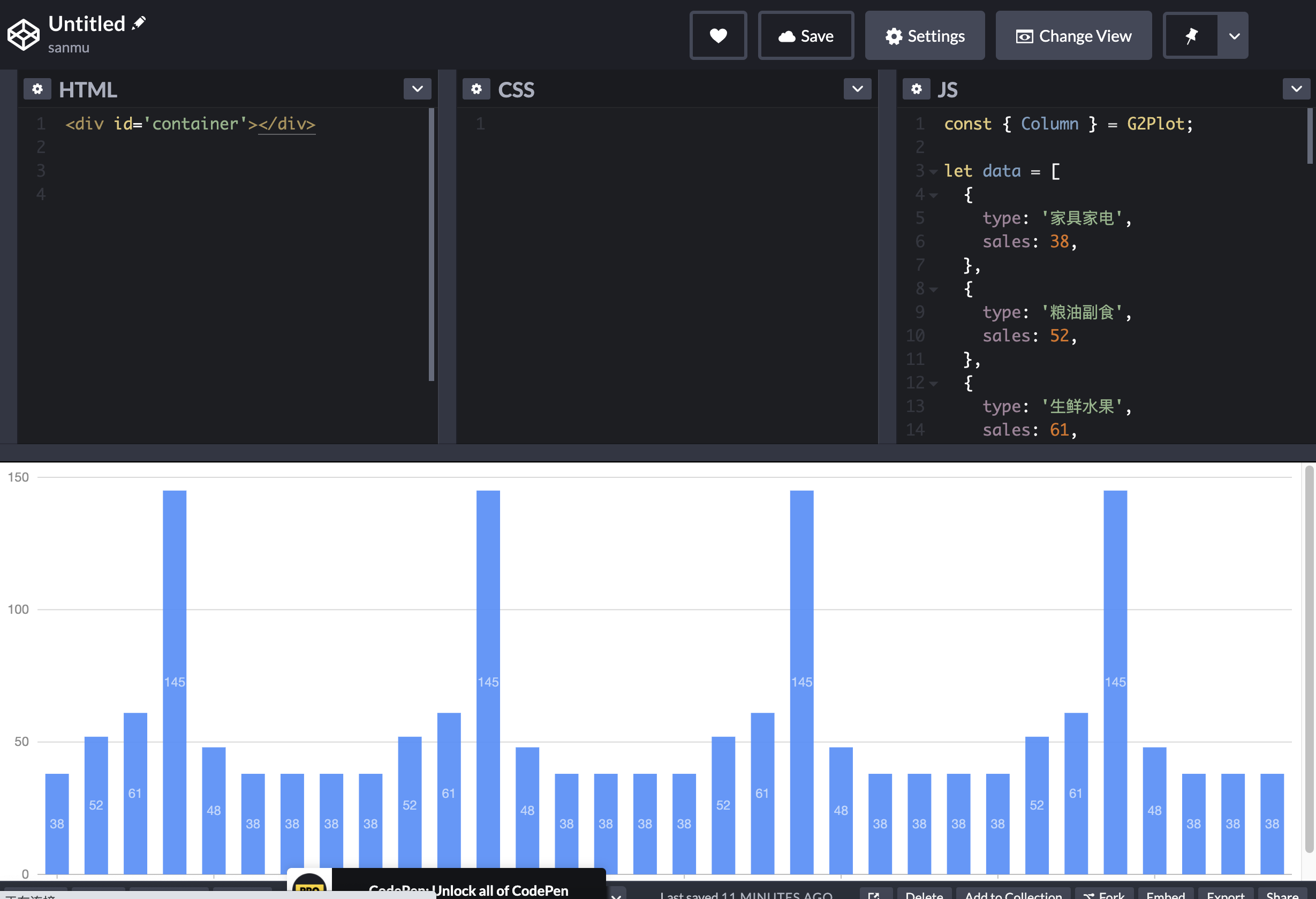Save the current pen
The width and height of the screenshot is (1316, 899).
805,35
